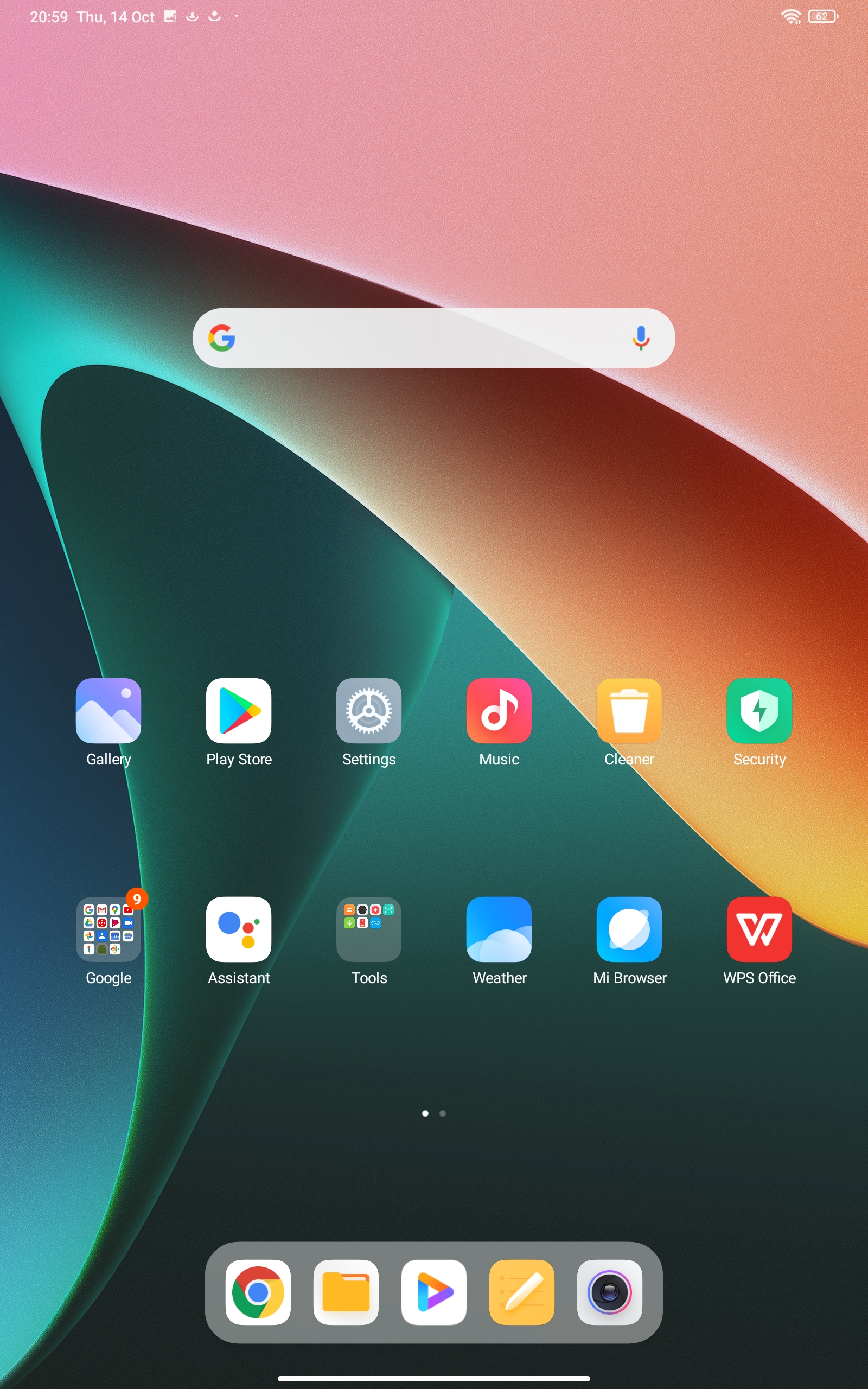This screenshot has height=1389, width=868.
Task: Start voice search with microphone icon
Action: point(641,338)
